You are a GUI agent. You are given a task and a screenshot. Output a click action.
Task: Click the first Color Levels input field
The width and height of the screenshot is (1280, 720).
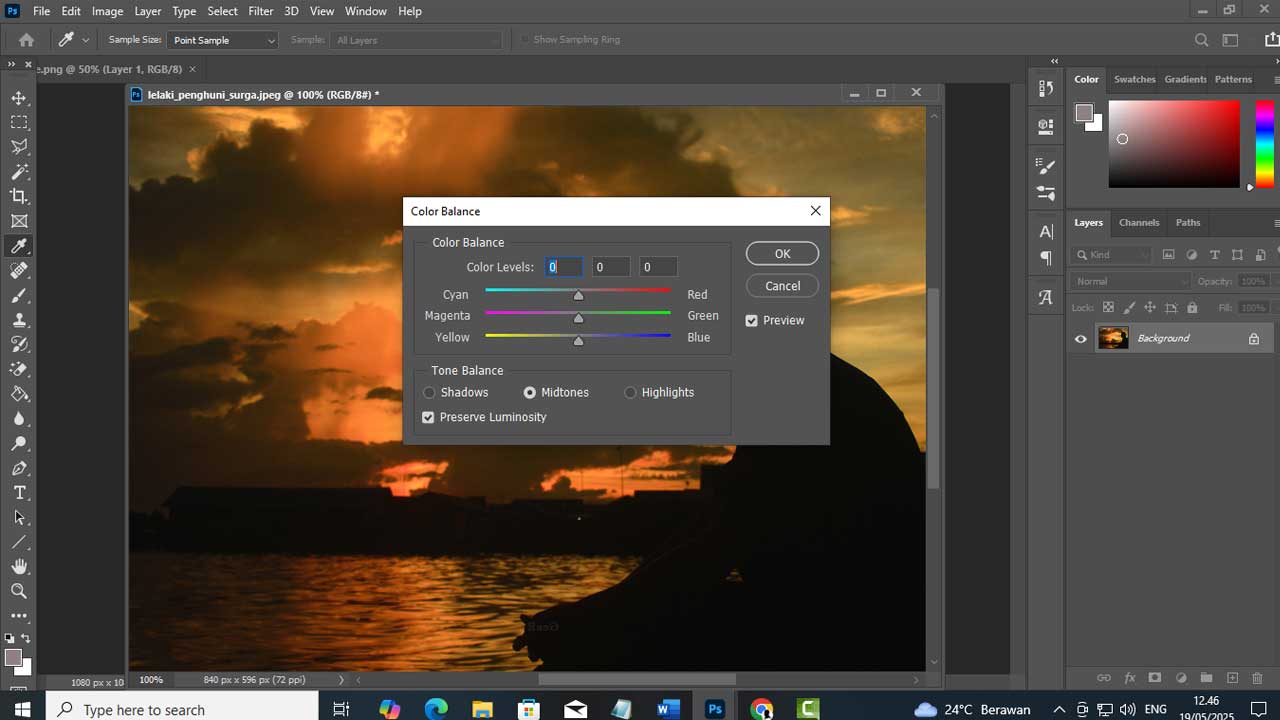pyautogui.click(x=564, y=267)
